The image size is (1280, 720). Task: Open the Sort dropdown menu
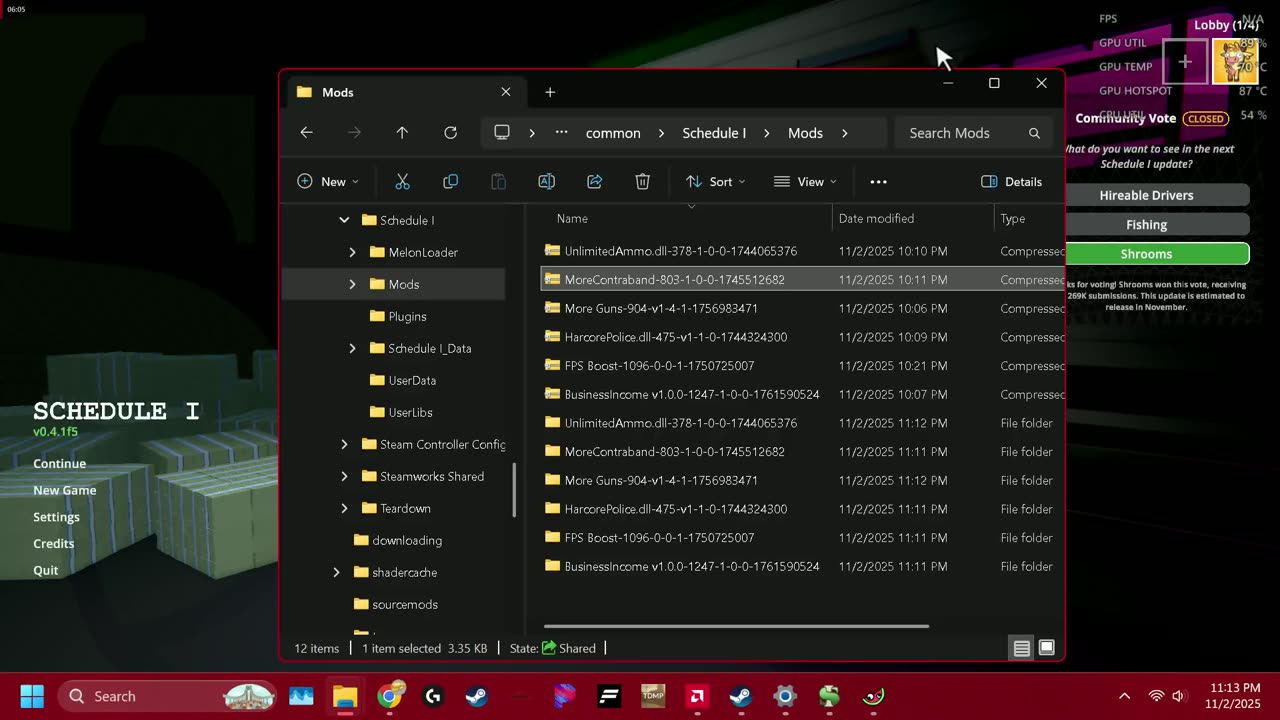click(x=716, y=182)
